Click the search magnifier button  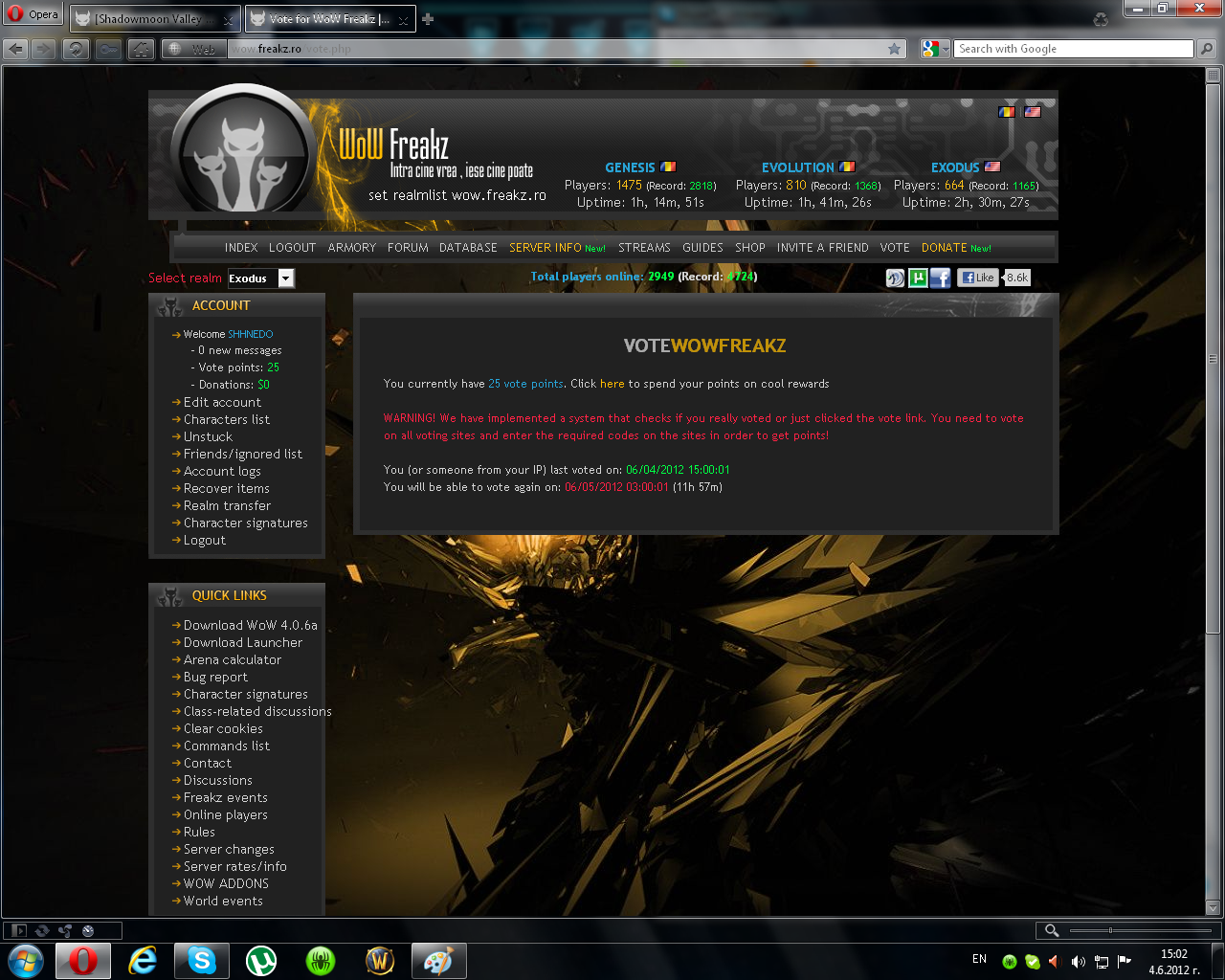(1207, 49)
